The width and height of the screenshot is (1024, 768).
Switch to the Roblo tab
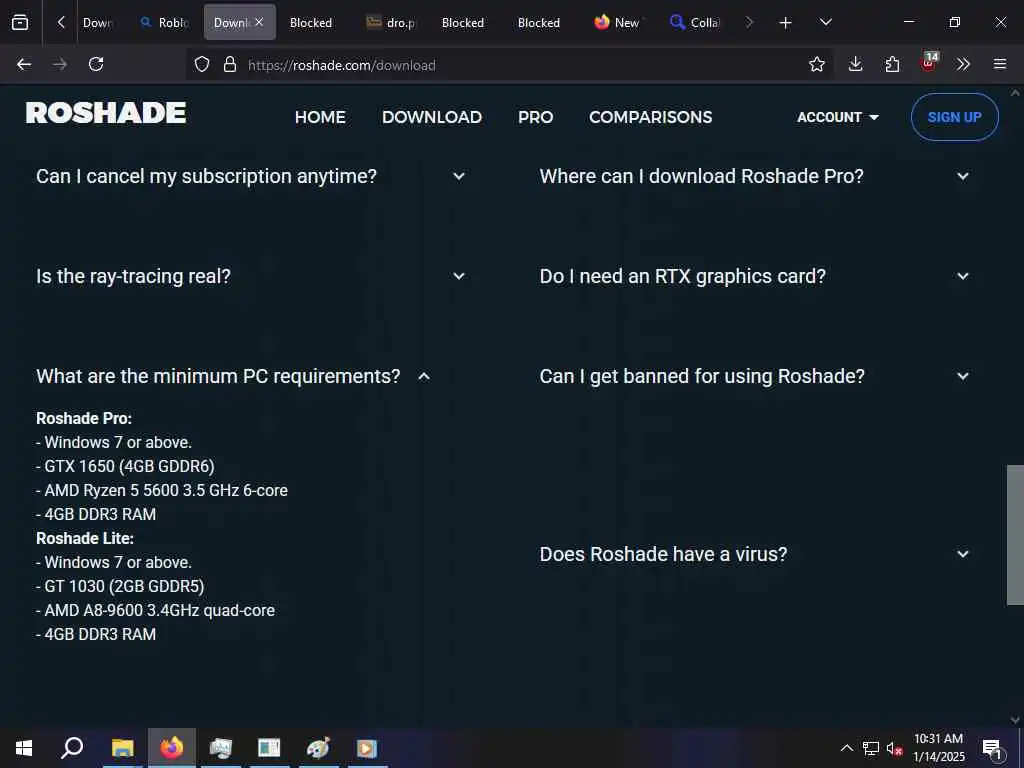tap(165, 22)
